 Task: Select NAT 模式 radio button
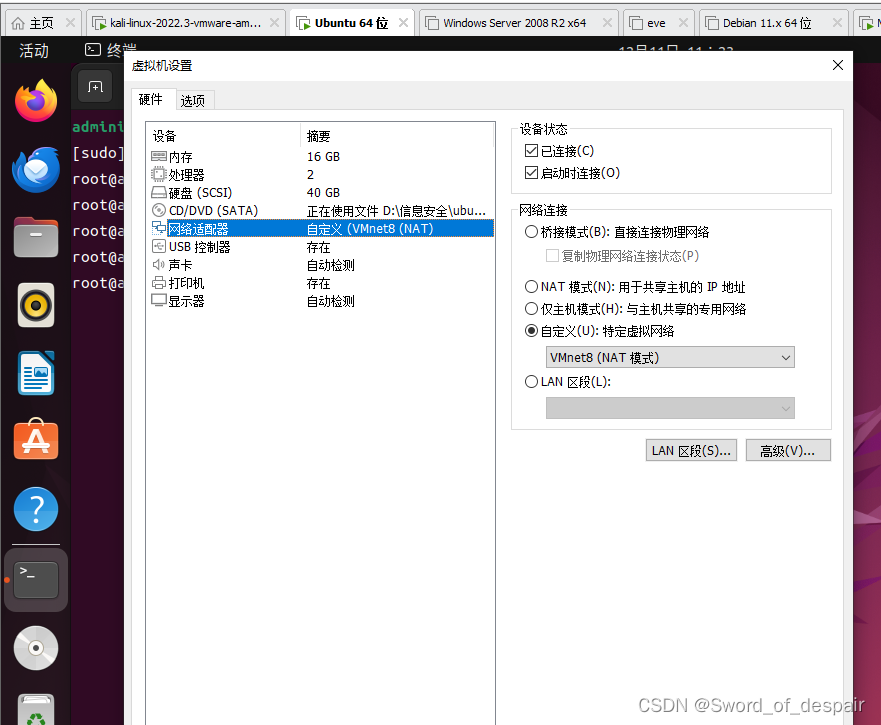tap(531, 287)
